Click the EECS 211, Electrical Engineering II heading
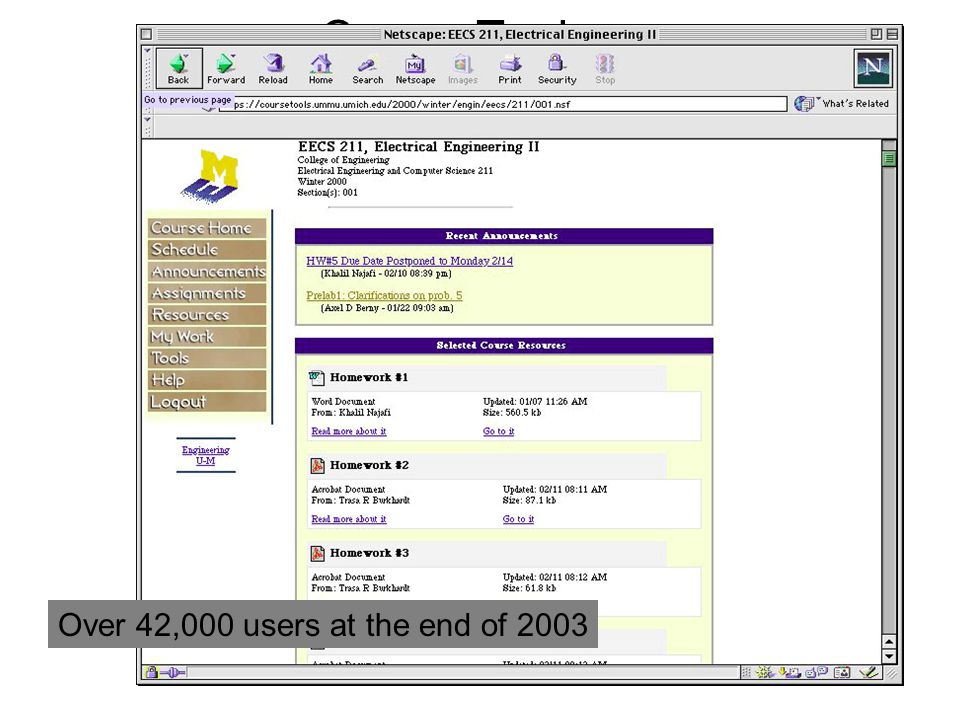This screenshot has width=960, height=720. point(418,147)
